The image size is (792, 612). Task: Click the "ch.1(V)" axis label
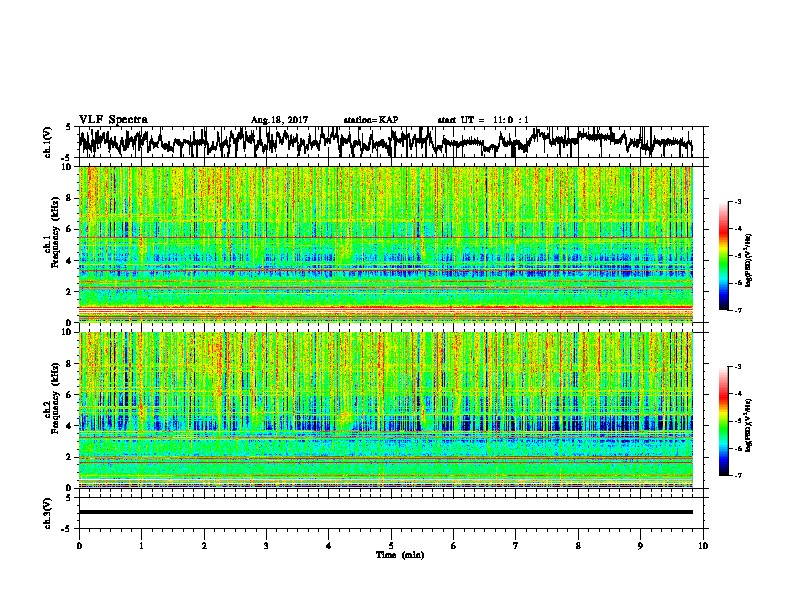point(48,141)
